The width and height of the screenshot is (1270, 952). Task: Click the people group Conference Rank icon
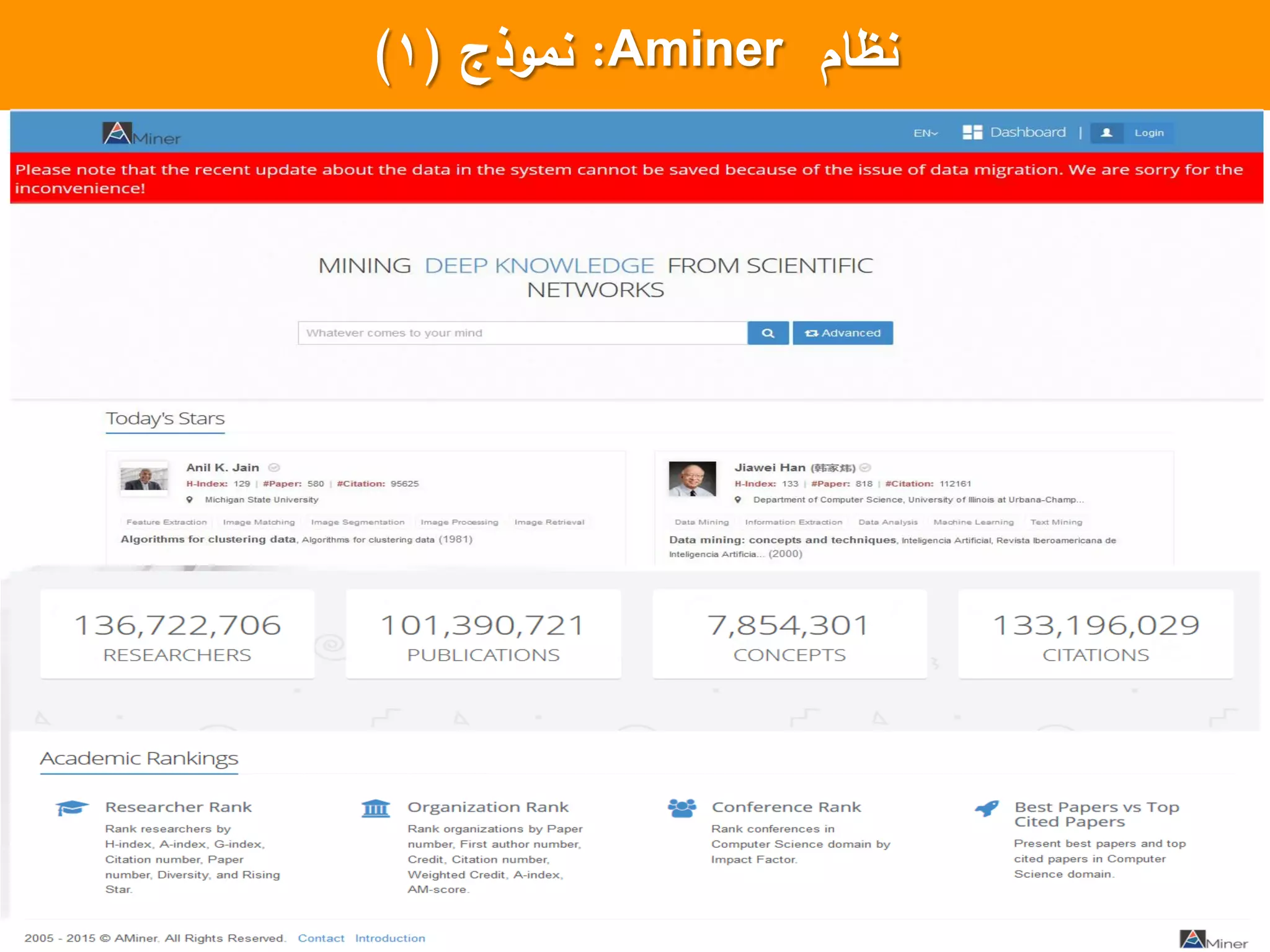682,808
